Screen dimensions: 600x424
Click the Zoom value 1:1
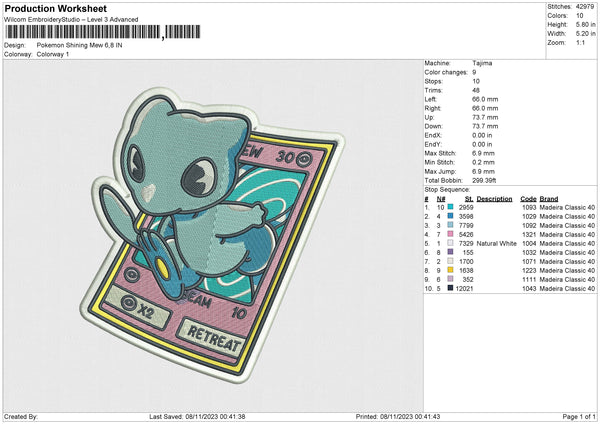point(580,42)
